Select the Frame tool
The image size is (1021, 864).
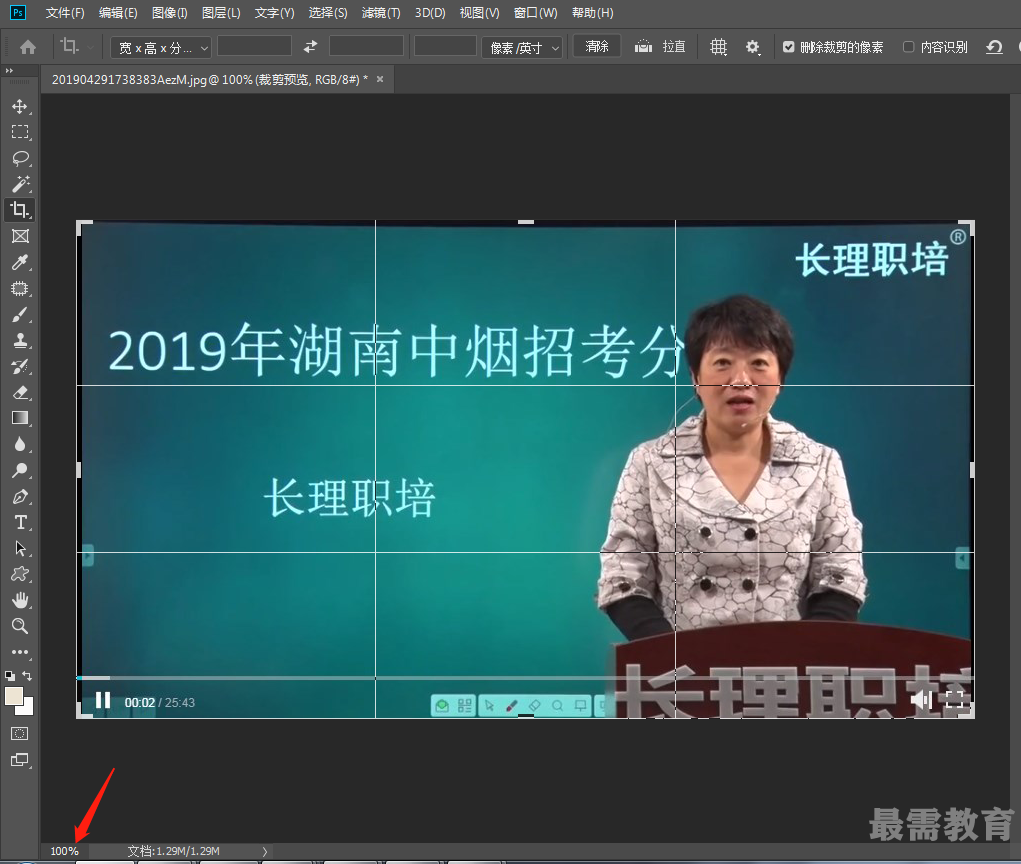[x=20, y=236]
